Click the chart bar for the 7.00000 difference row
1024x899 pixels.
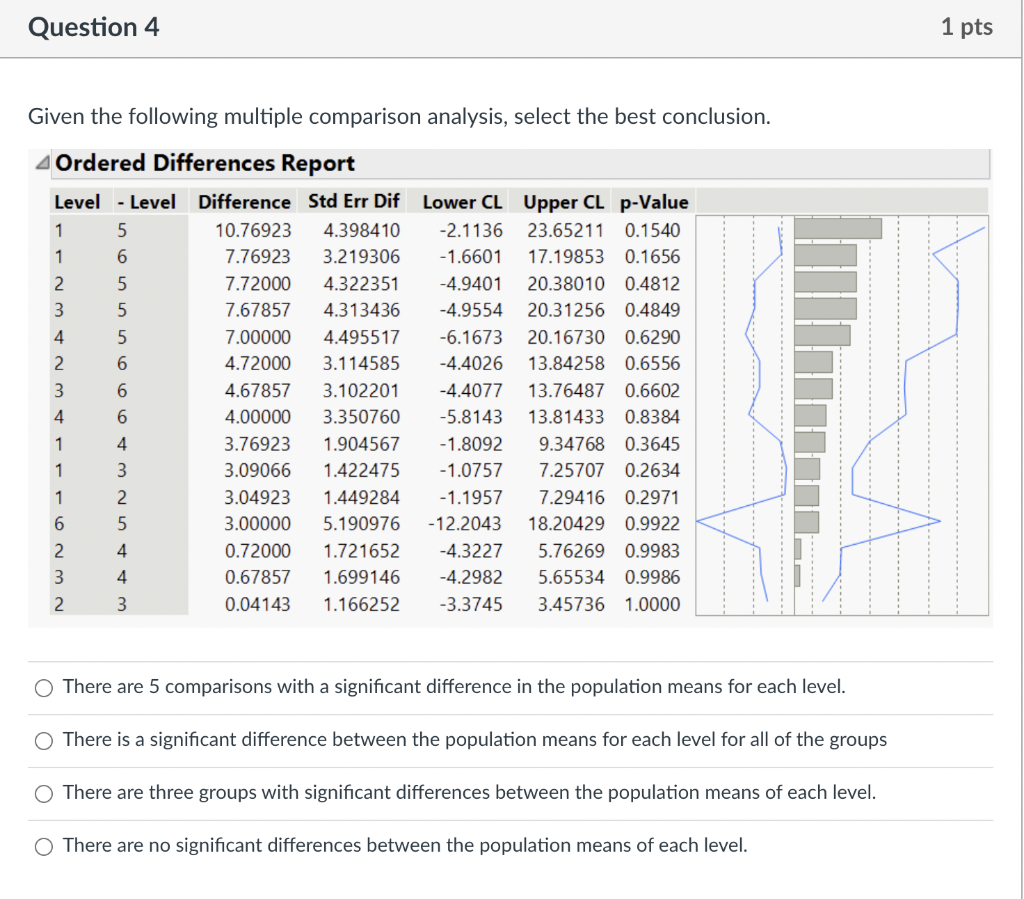pyautogui.click(x=822, y=336)
